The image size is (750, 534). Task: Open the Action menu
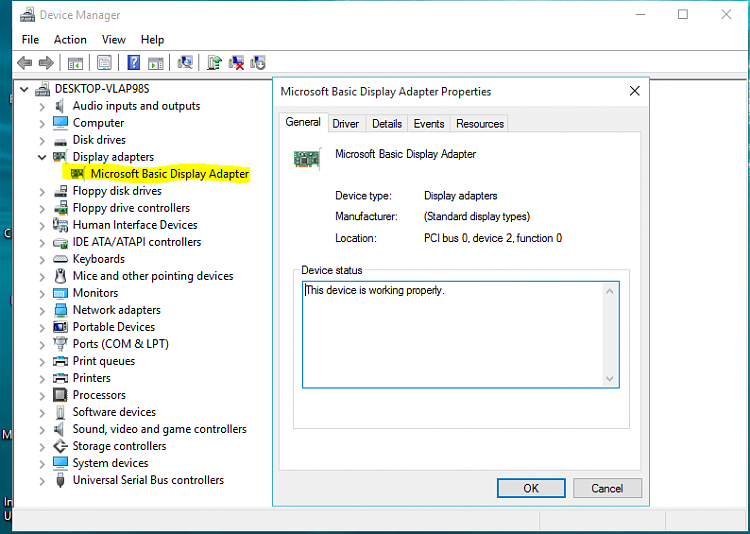pyautogui.click(x=70, y=40)
